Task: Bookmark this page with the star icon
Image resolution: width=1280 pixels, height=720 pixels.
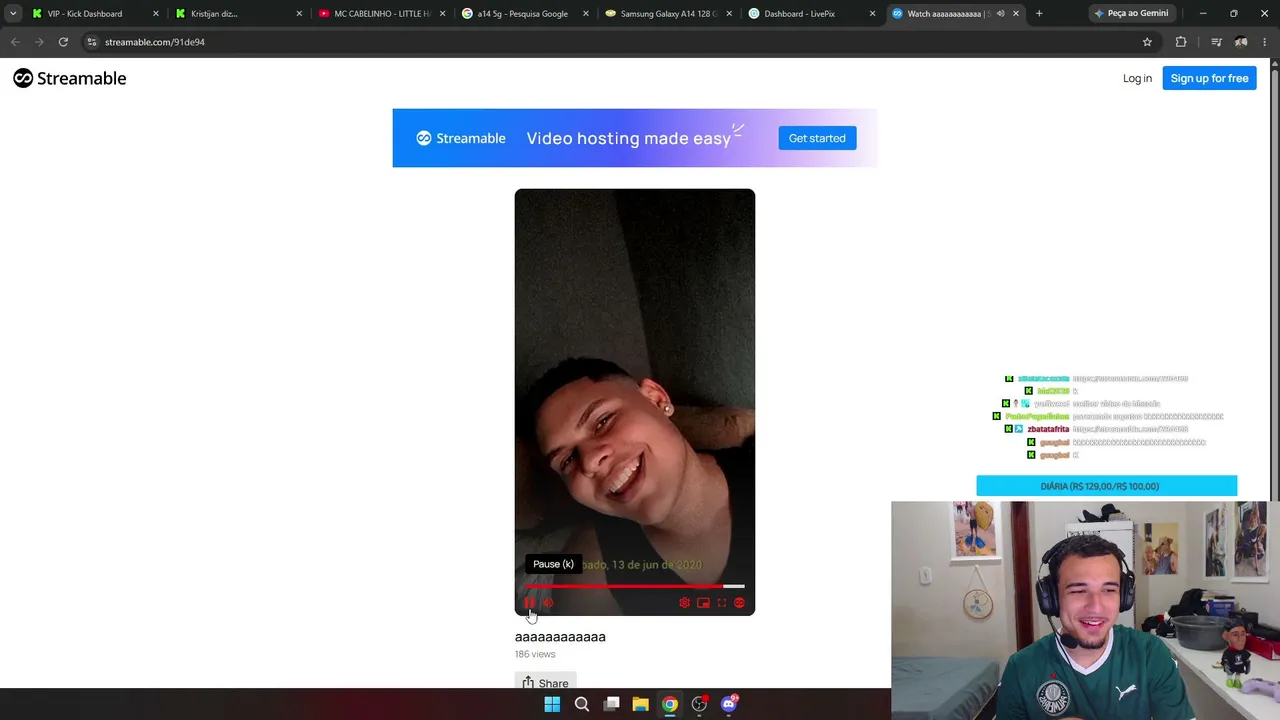Action: point(1147,42)
